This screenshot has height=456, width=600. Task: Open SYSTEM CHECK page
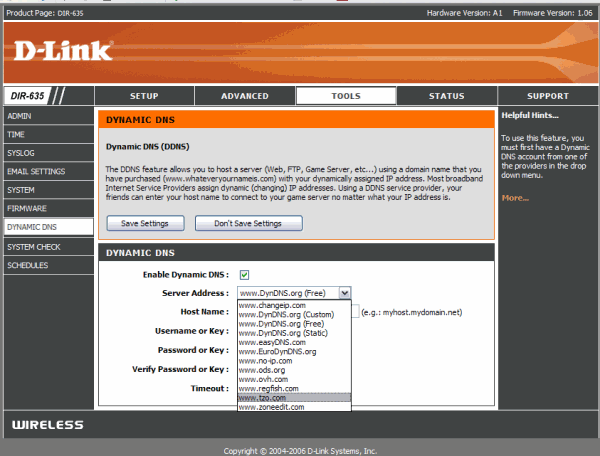tap(49, 247)
